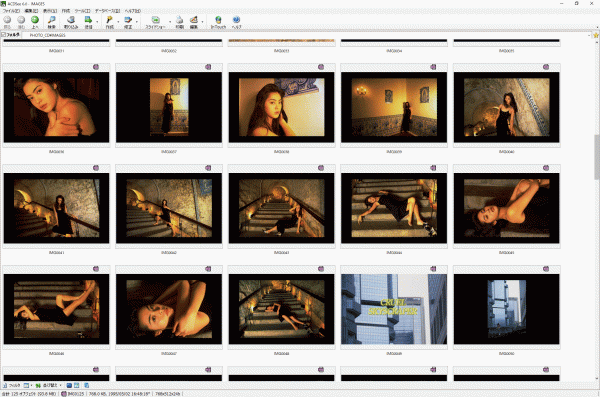Click the view mode icon in bottom bar
The height and width of the screenshot is (397, 600).
click(x=26, y=385)
